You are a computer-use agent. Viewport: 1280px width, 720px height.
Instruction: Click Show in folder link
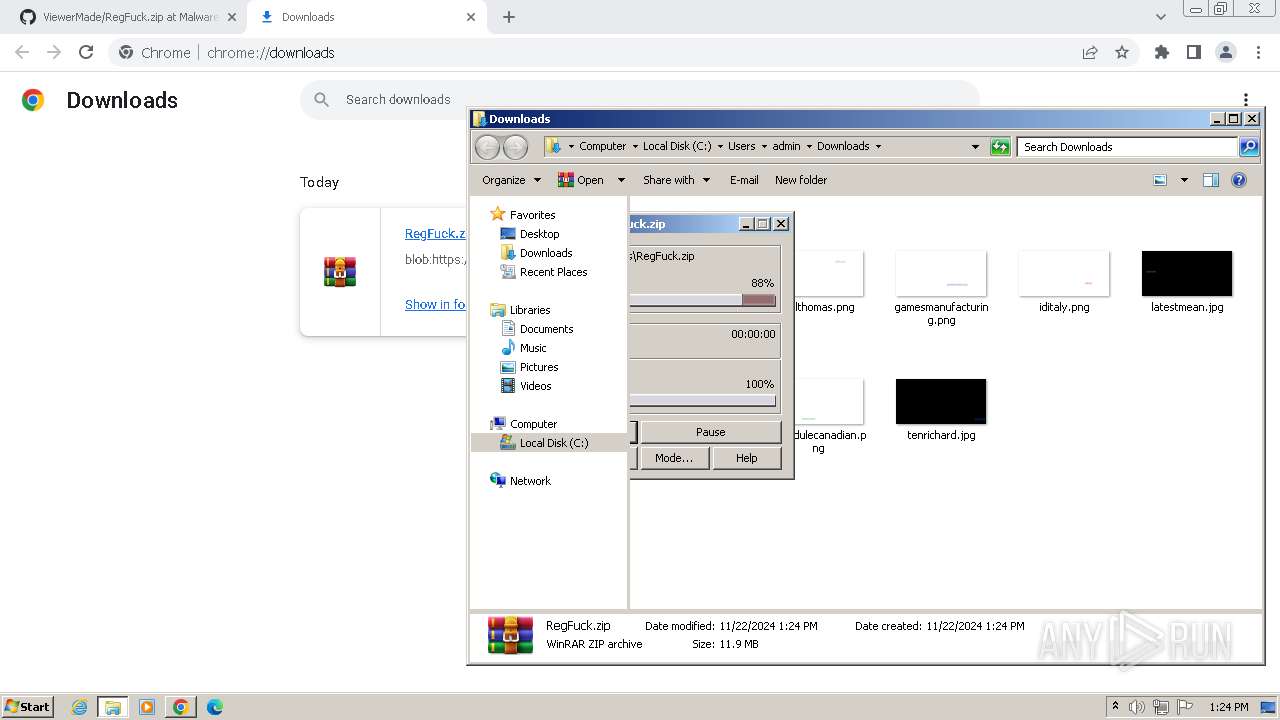[x=435, y=304]
